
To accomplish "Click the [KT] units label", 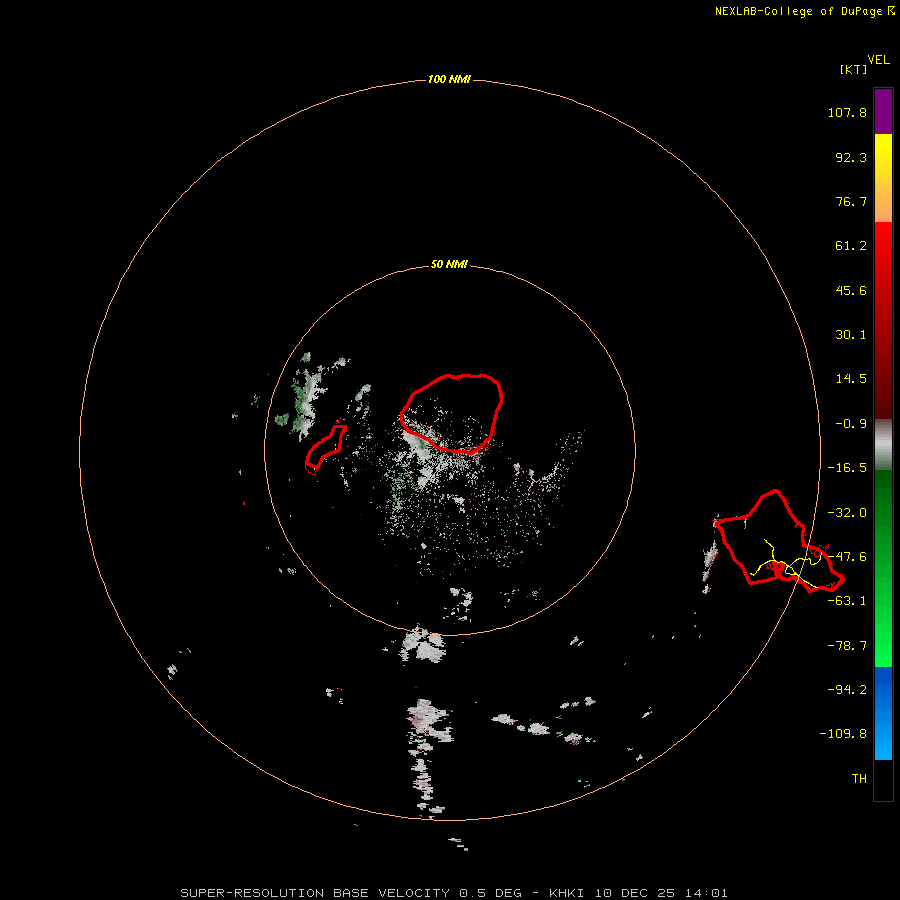I will pos(854,69).
